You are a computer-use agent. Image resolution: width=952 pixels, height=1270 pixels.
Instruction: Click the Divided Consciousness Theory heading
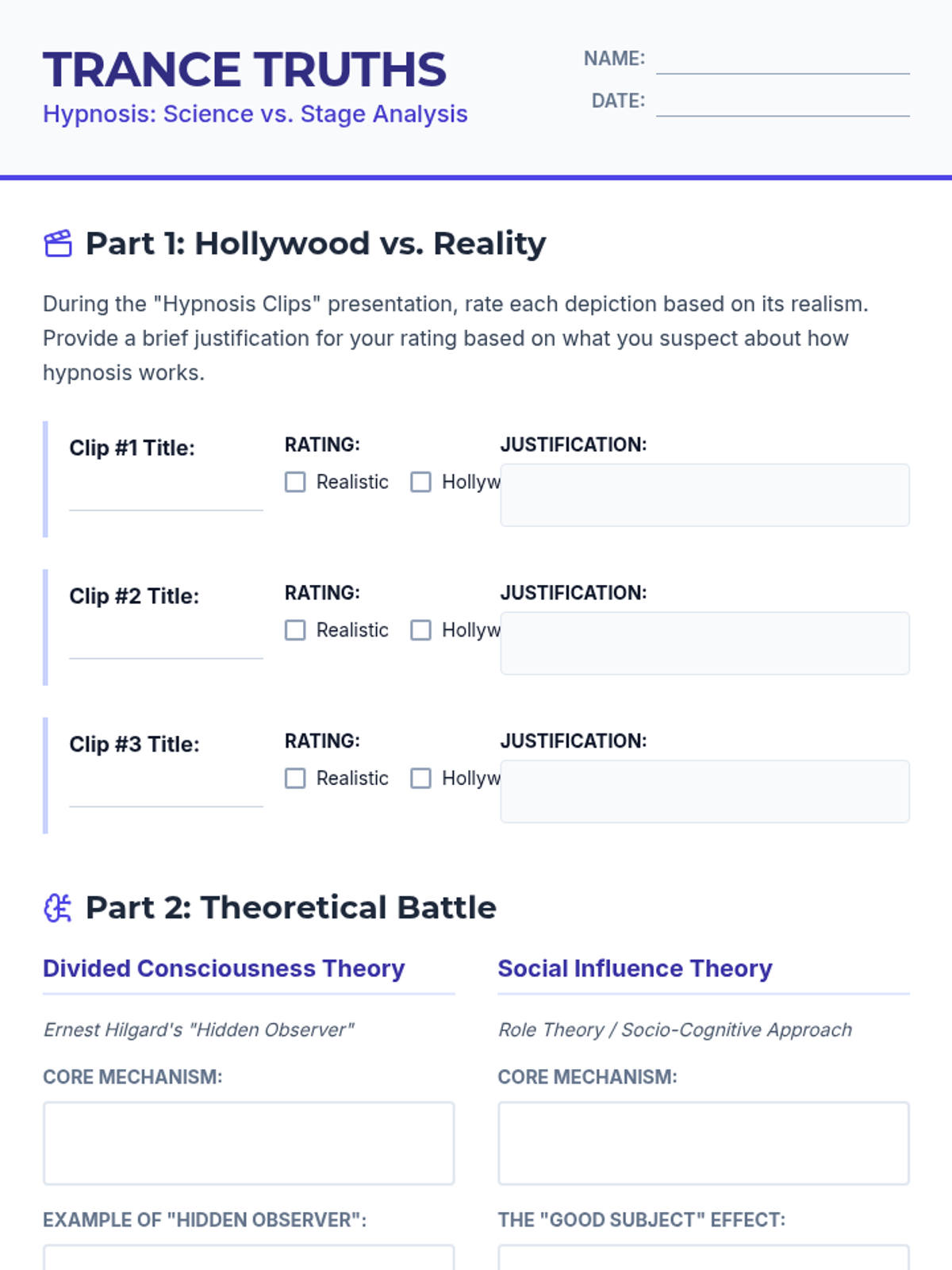tap(224, 968)
